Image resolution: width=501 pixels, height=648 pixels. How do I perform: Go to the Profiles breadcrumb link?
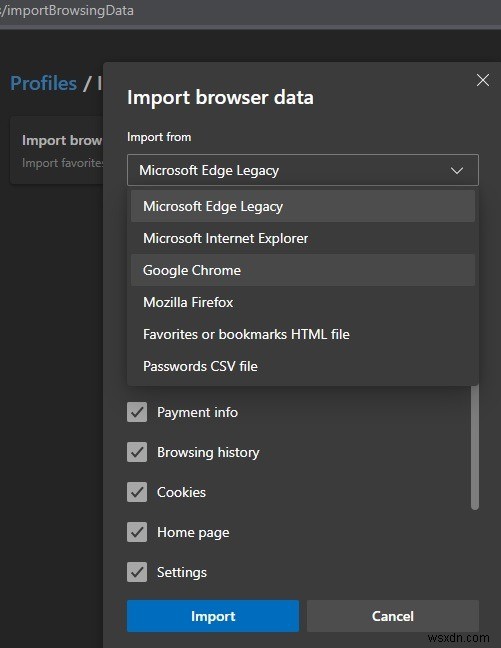(43, 83)
